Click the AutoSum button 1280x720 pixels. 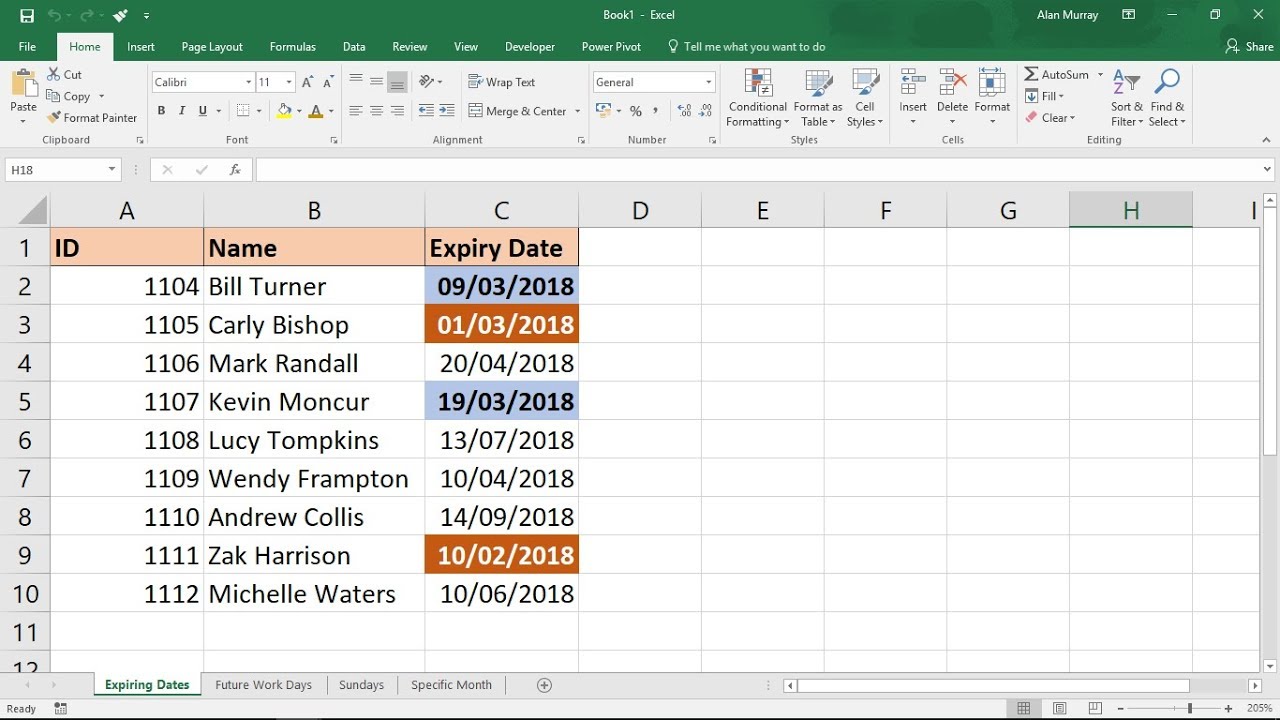(x=1056, y=75)
